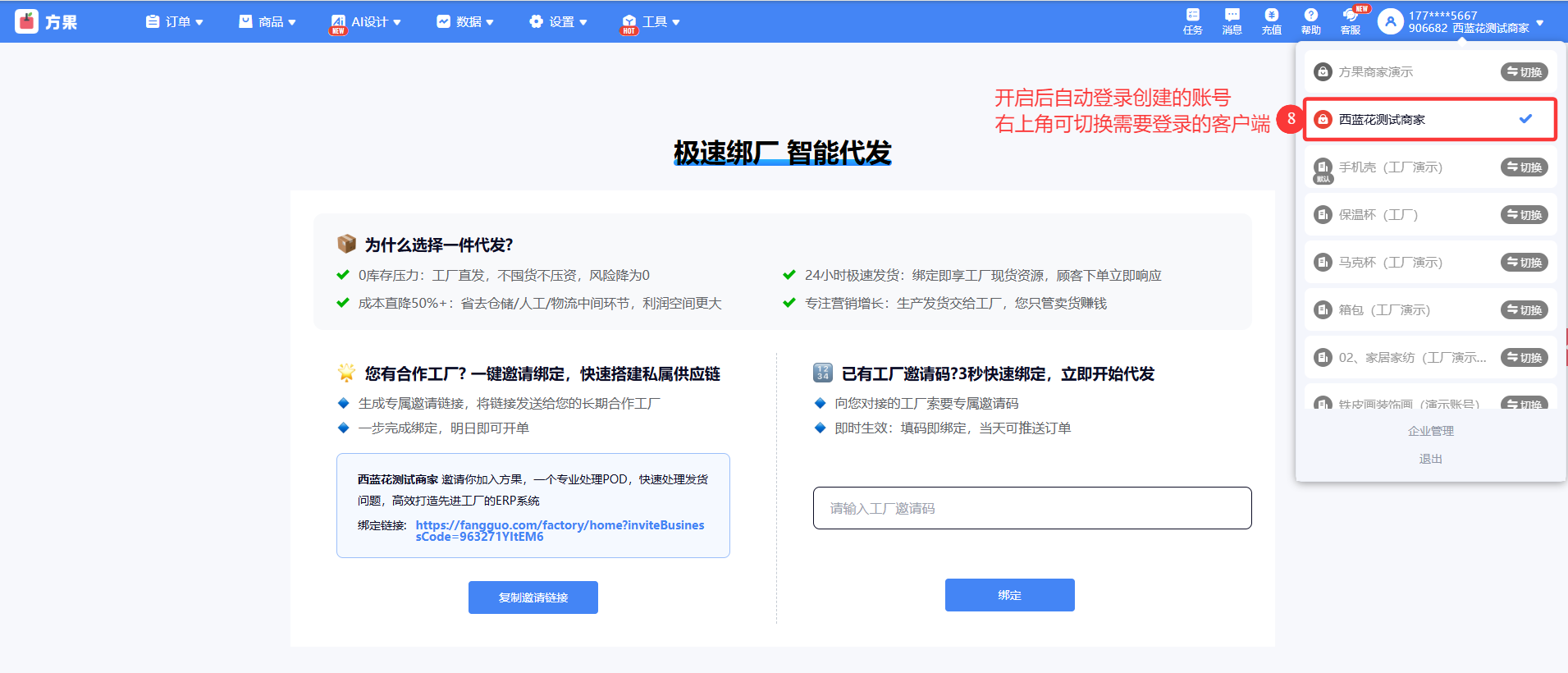Click the 充值 recharge icon
Screen dimensions: 1568x673
coord(1272,21)
